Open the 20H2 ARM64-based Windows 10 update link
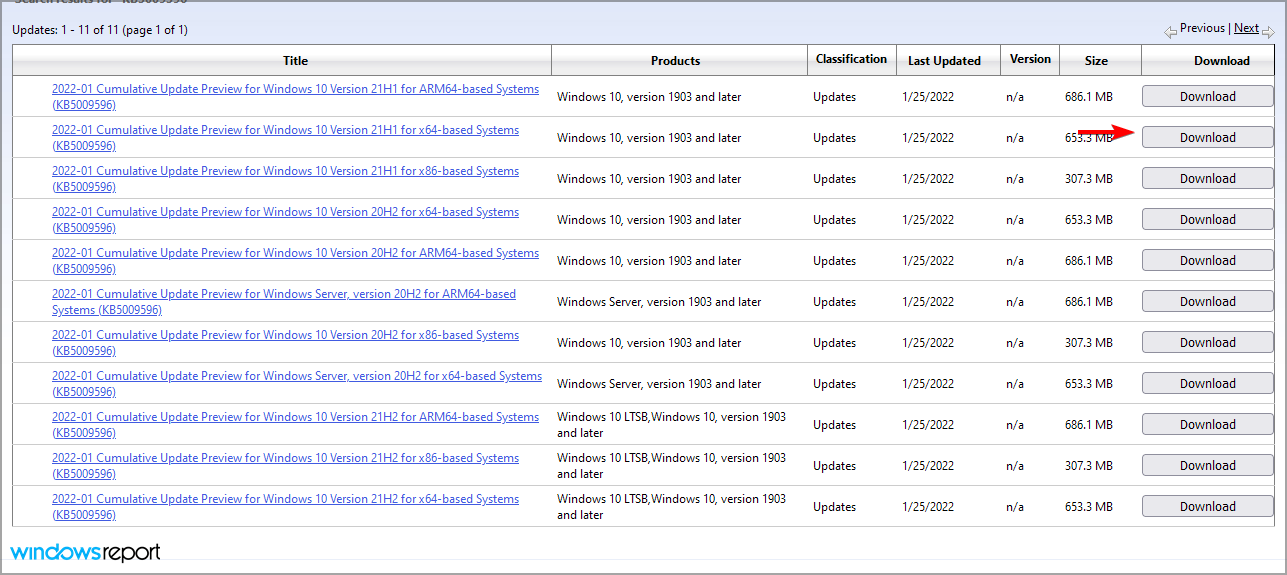This screenshot has width=1287, height=575. coord(295,253)
